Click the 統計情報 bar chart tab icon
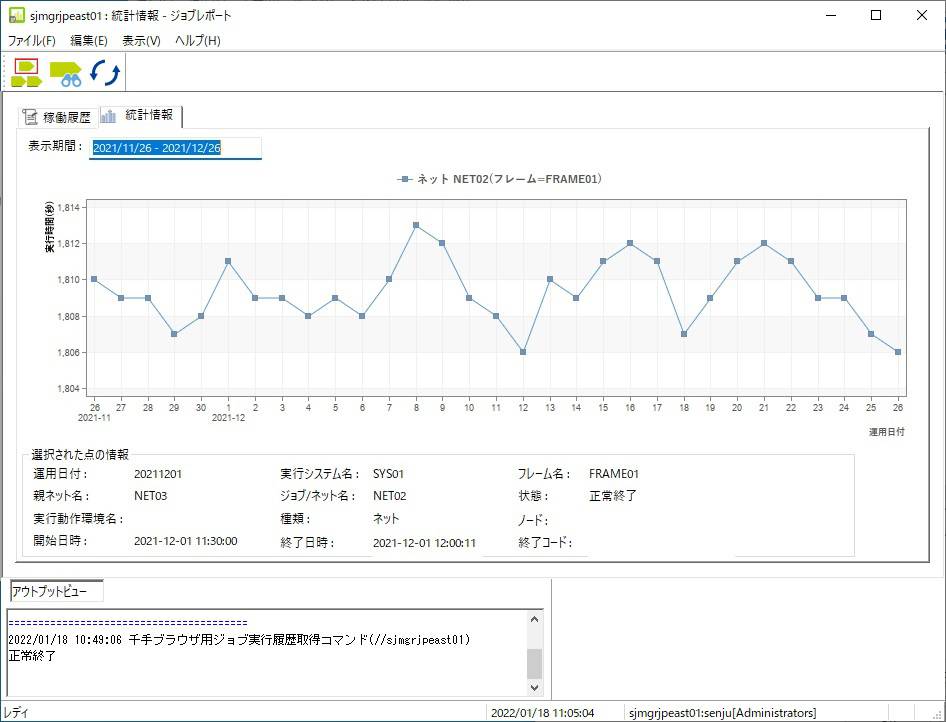The height and width of the screenshot is (722, 946). coord(109,115)
